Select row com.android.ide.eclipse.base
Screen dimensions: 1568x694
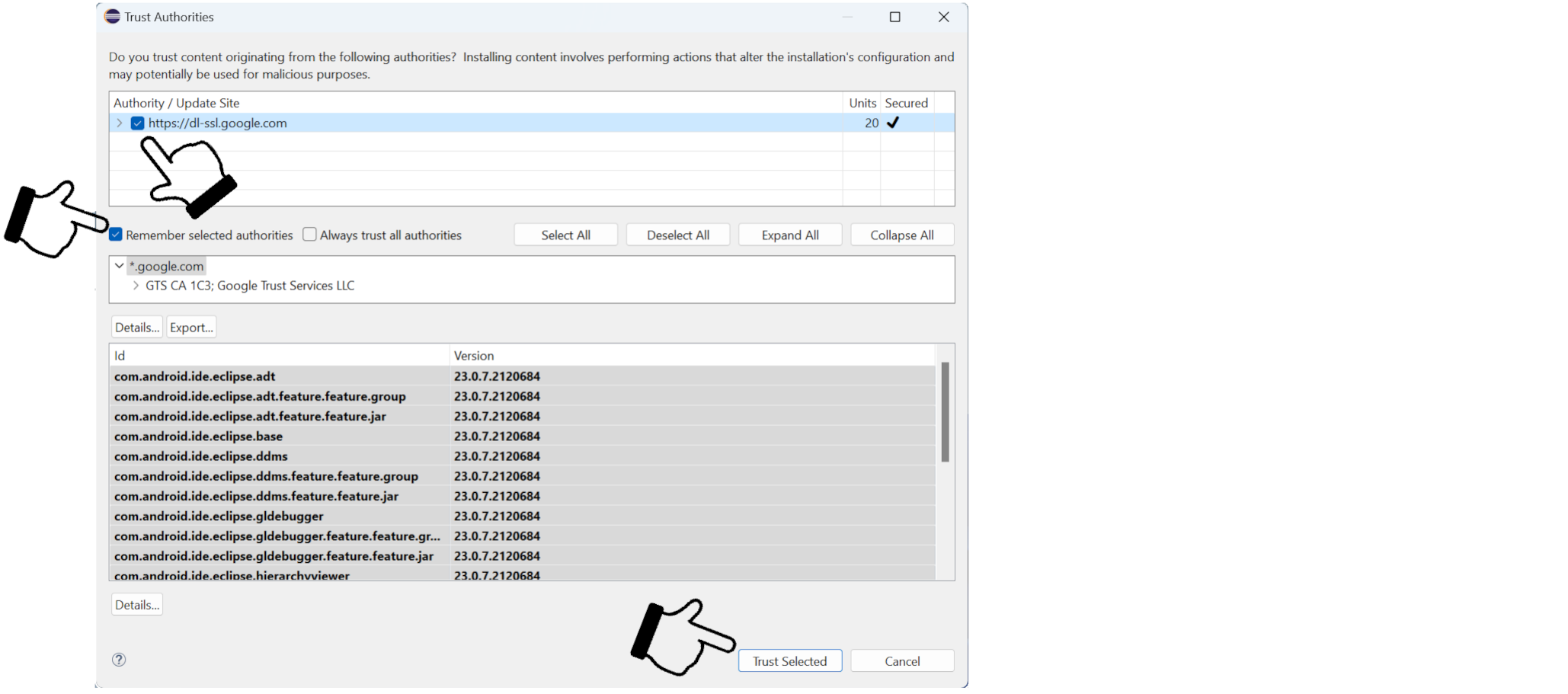coord(522,436)
